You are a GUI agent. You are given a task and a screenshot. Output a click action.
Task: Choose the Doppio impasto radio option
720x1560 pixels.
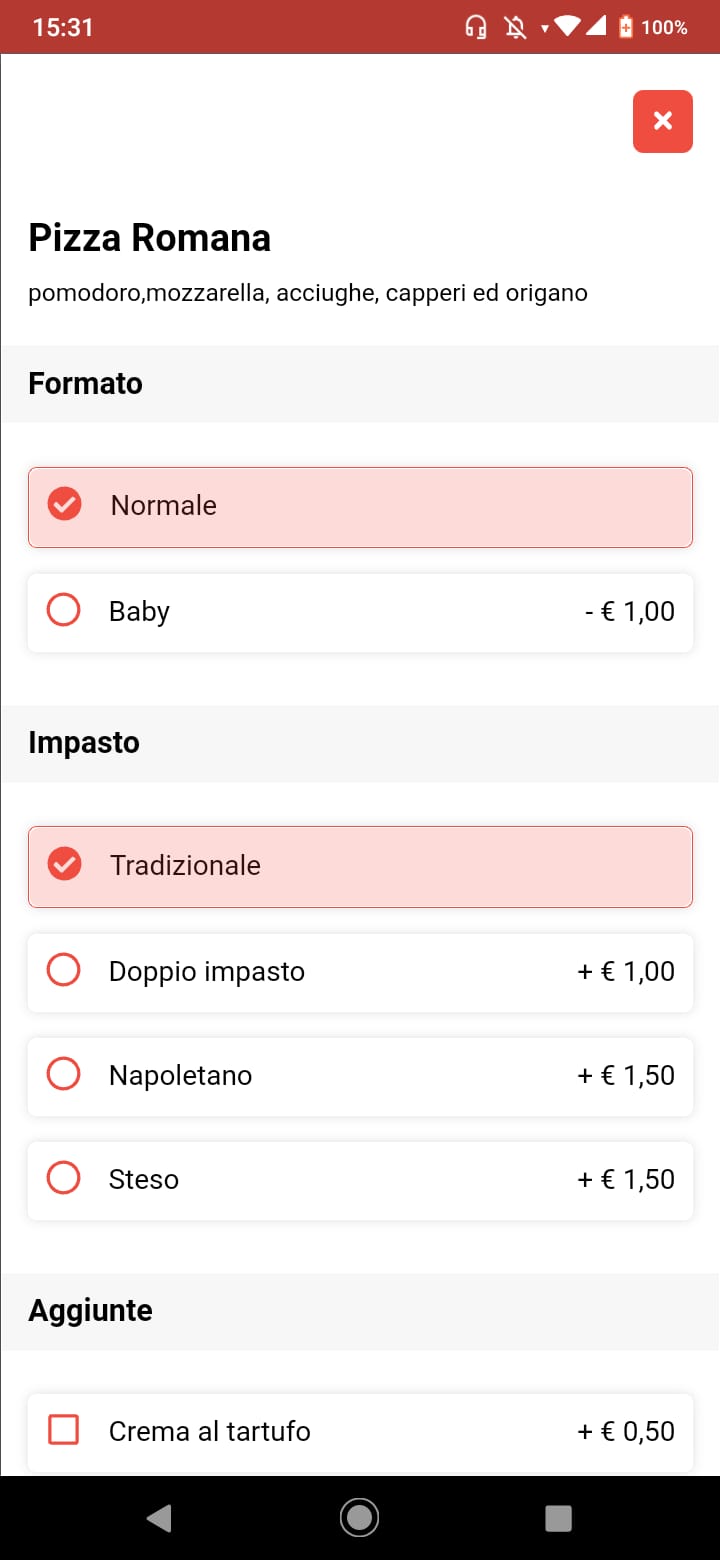click(64, 970)
